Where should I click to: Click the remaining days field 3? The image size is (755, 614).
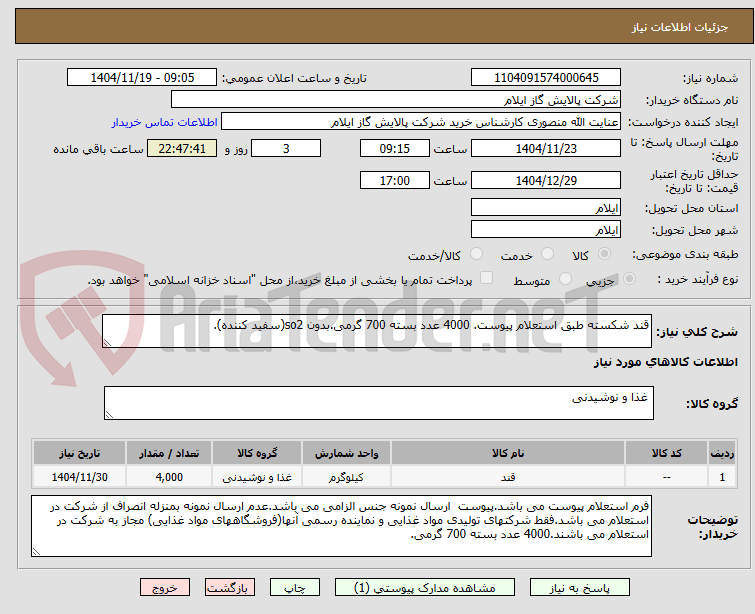click(x=286, y=148)
